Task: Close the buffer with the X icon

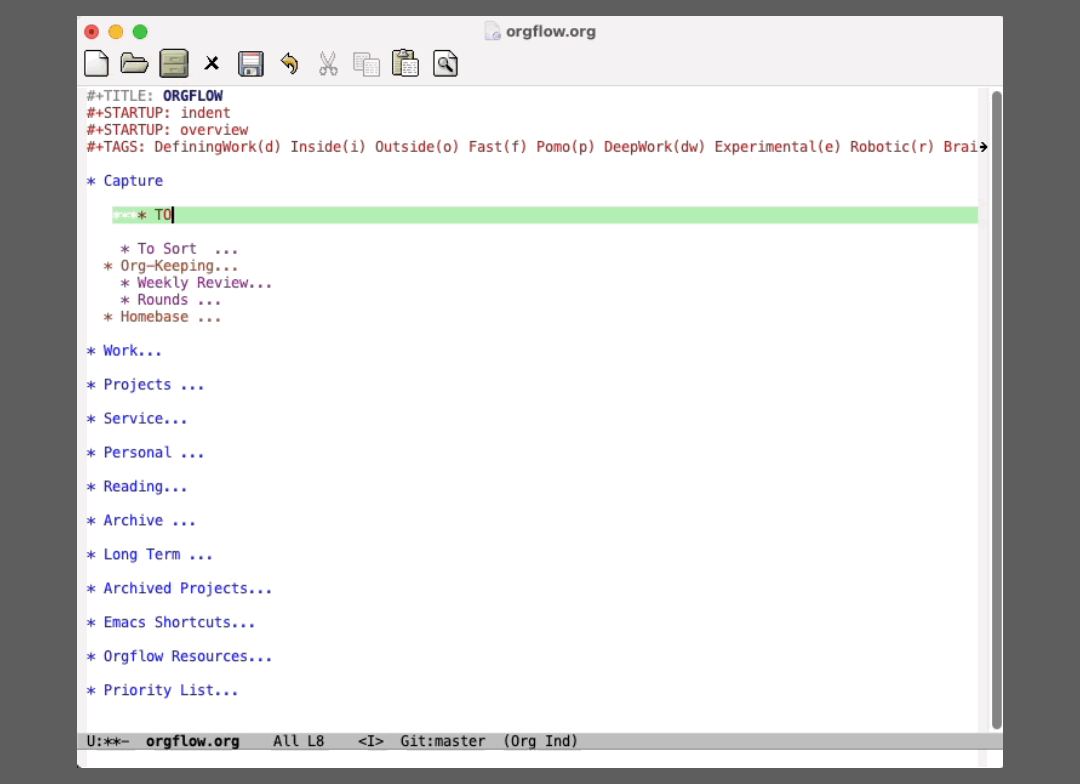Action: click(x=212, y=64)
